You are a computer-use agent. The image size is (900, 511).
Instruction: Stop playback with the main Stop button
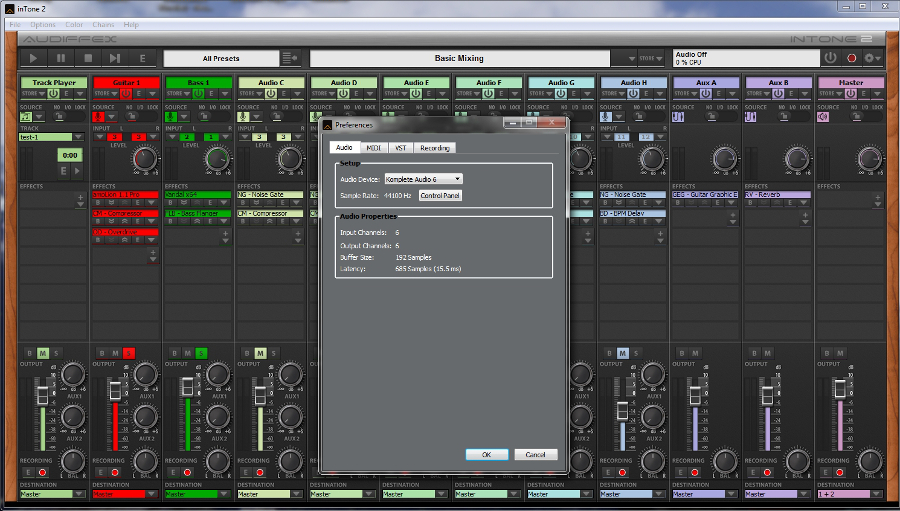pos(88,58)
